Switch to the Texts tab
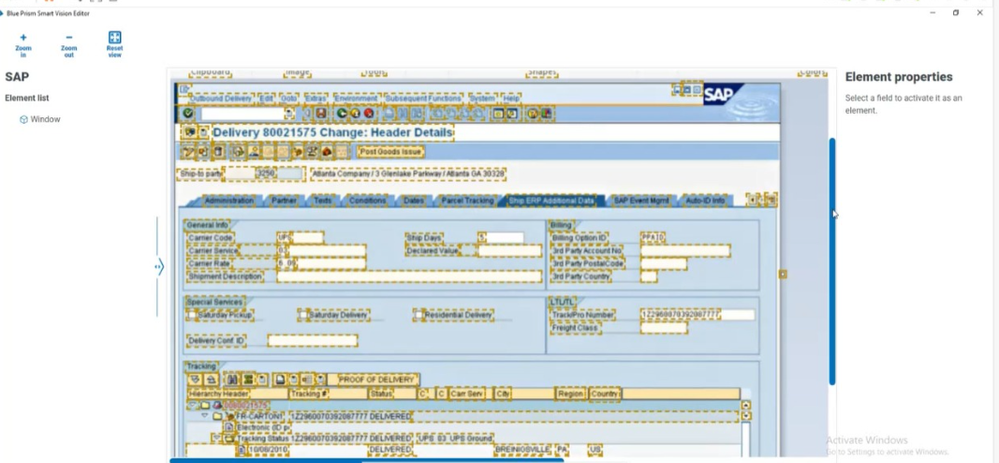 (x=322, y=201)
